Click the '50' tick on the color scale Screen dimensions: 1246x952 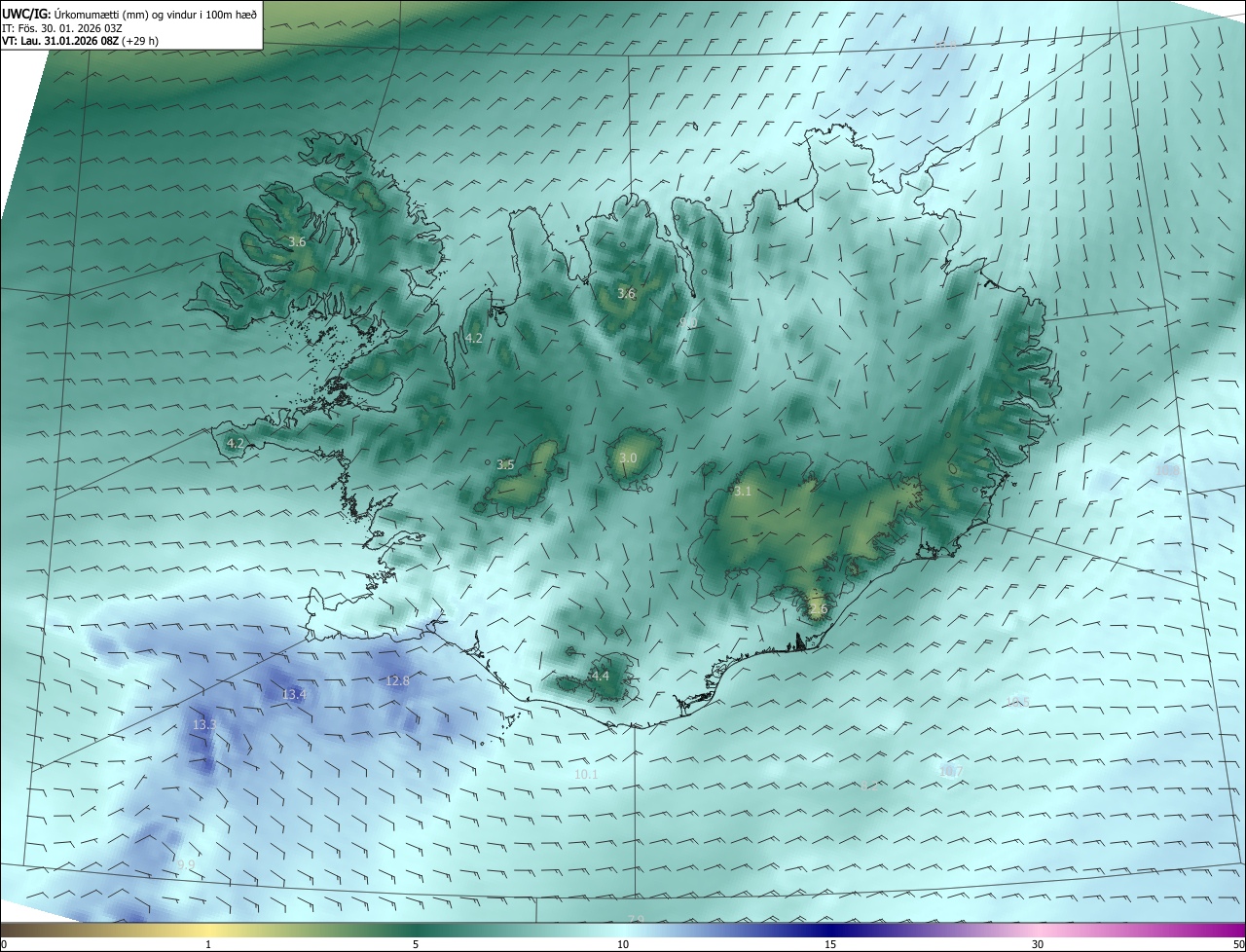pos(1238,945)
